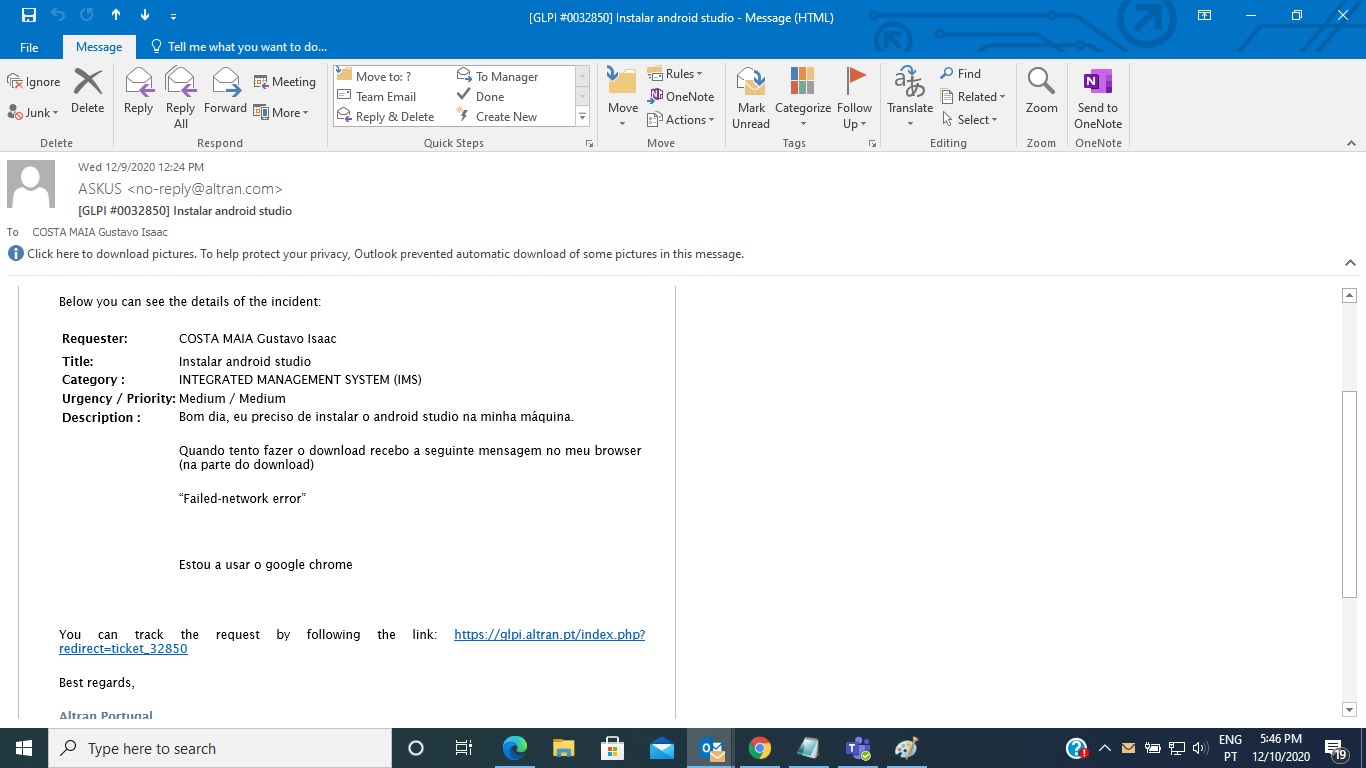Viewport: 1366px width, 768px height.
Task: Collapse the message header chevron
Action: coord(1350,263)
